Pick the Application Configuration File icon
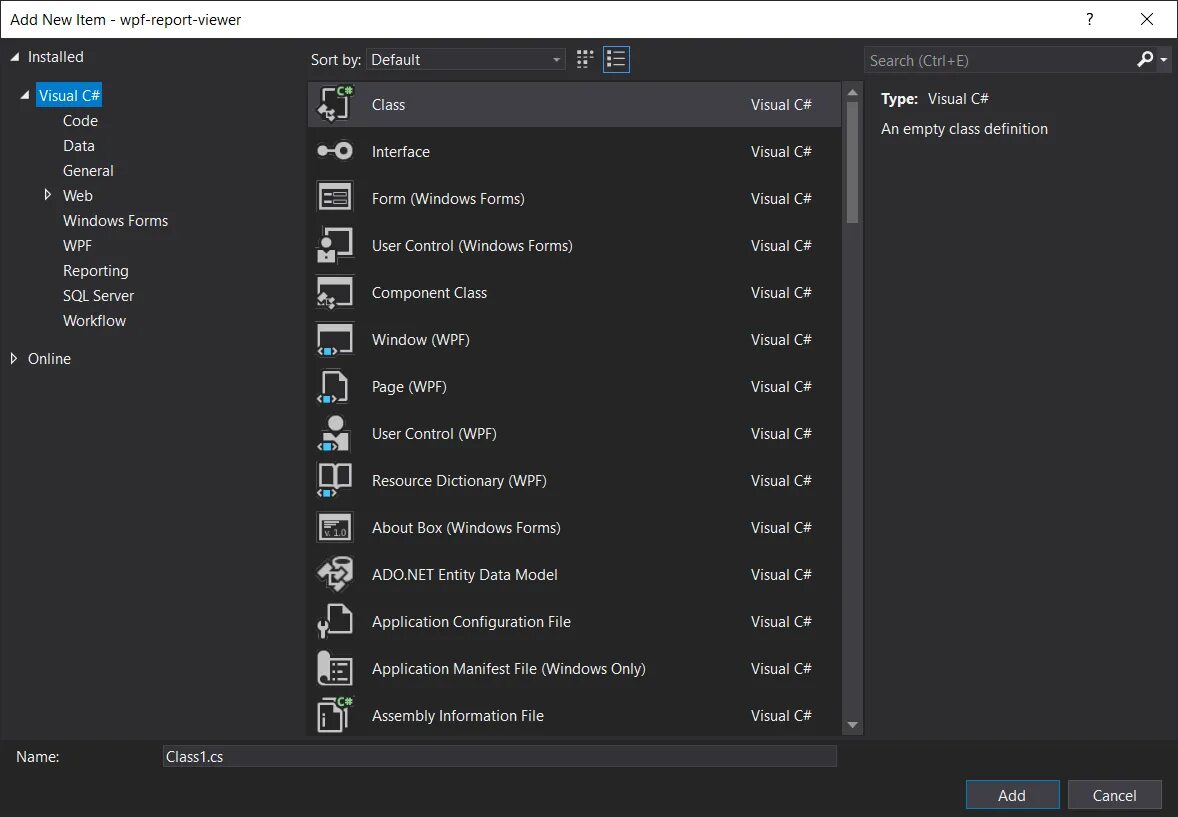Viewport: 1178px width, 817px height. click(335, 622)
